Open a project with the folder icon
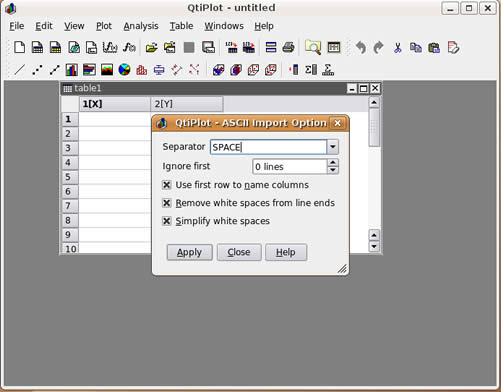The image size is (501, 392). pyautogui.click(x=152, y=47)
